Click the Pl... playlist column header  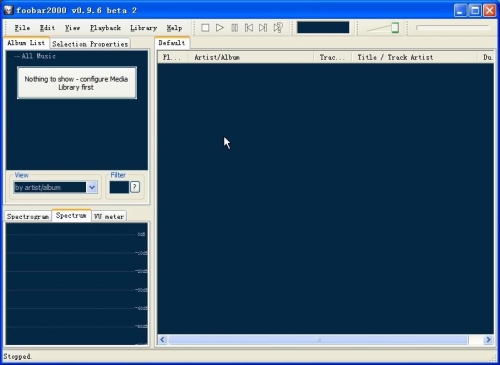pyautogui.click(x=173, y=57)
